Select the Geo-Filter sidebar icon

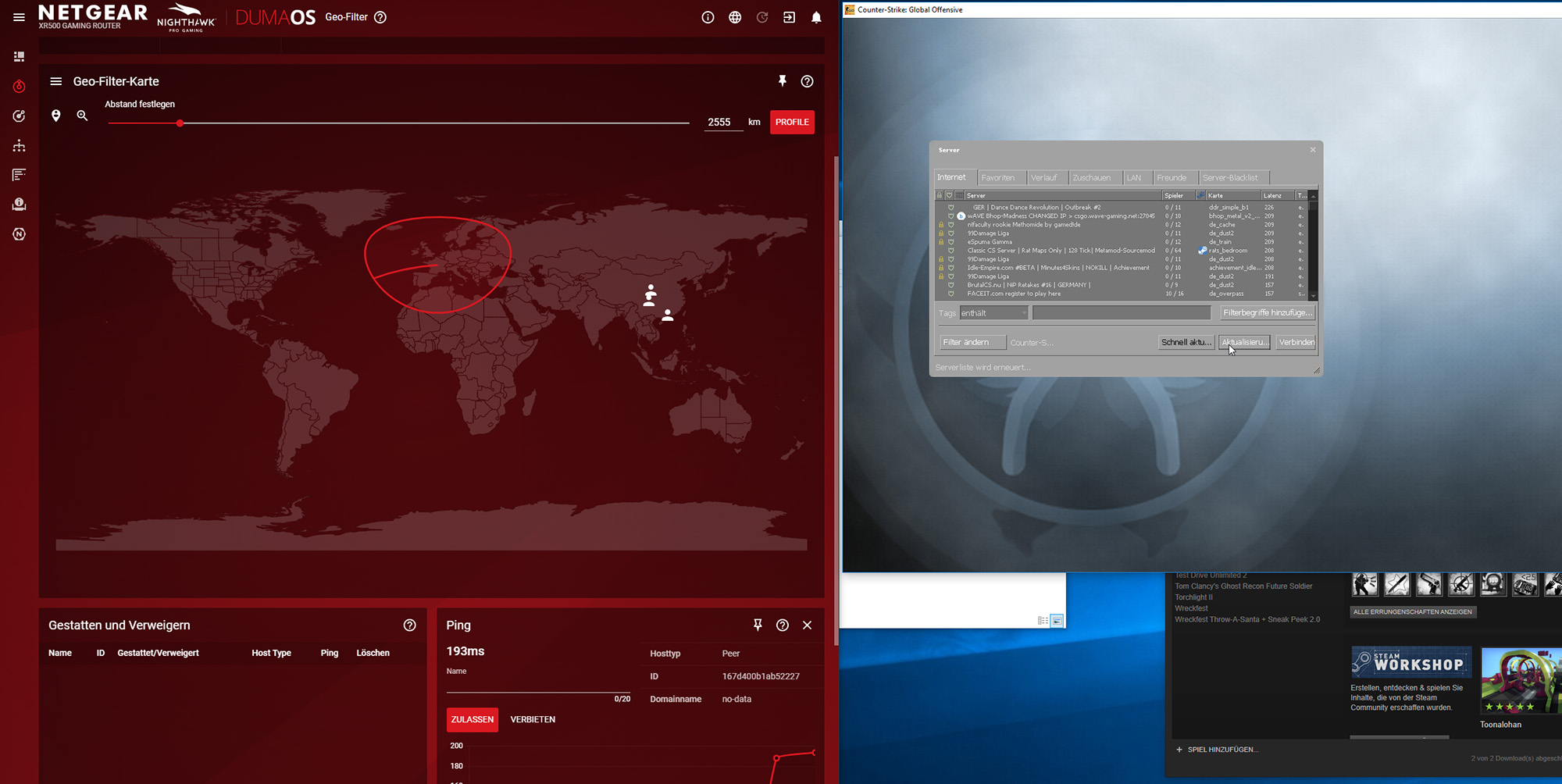(x=19, y=86)
